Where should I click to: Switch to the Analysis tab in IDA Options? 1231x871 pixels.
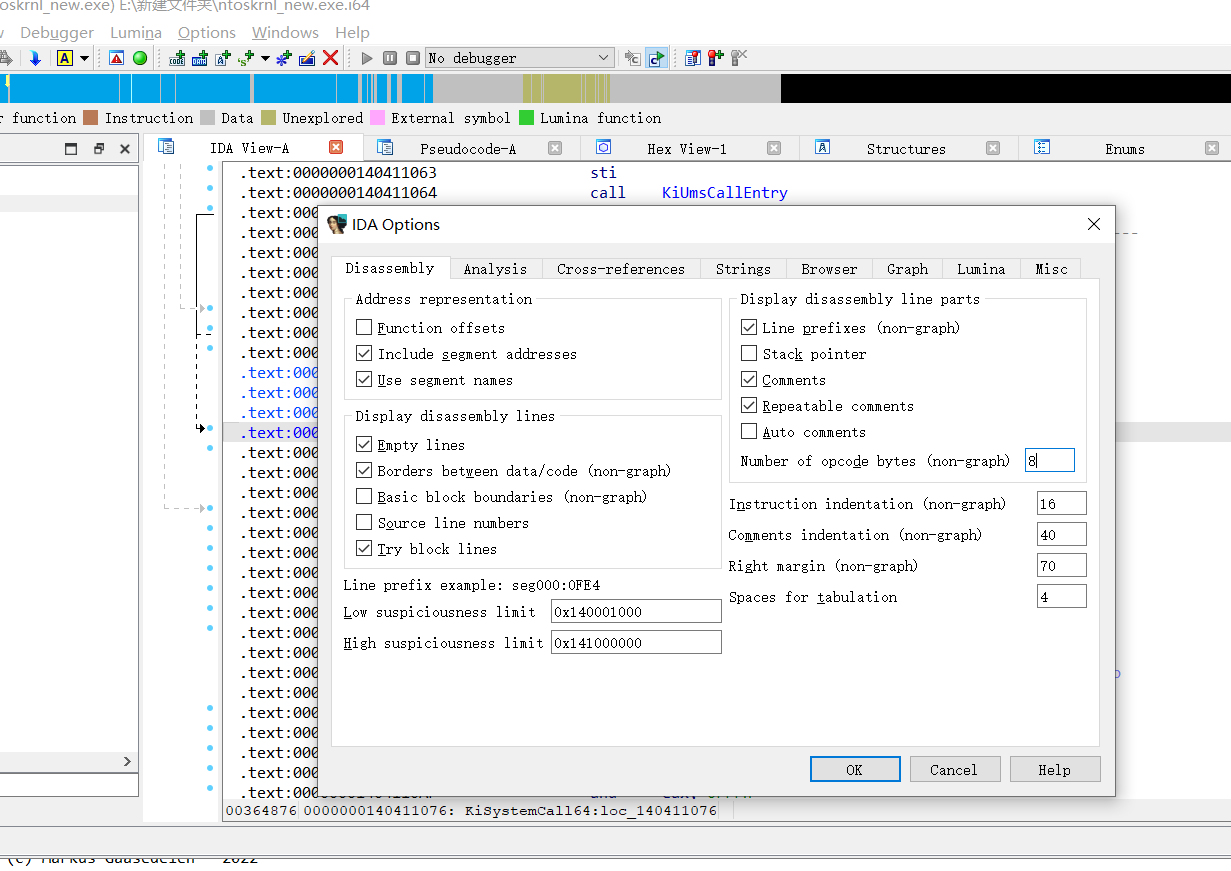[495, 269]
